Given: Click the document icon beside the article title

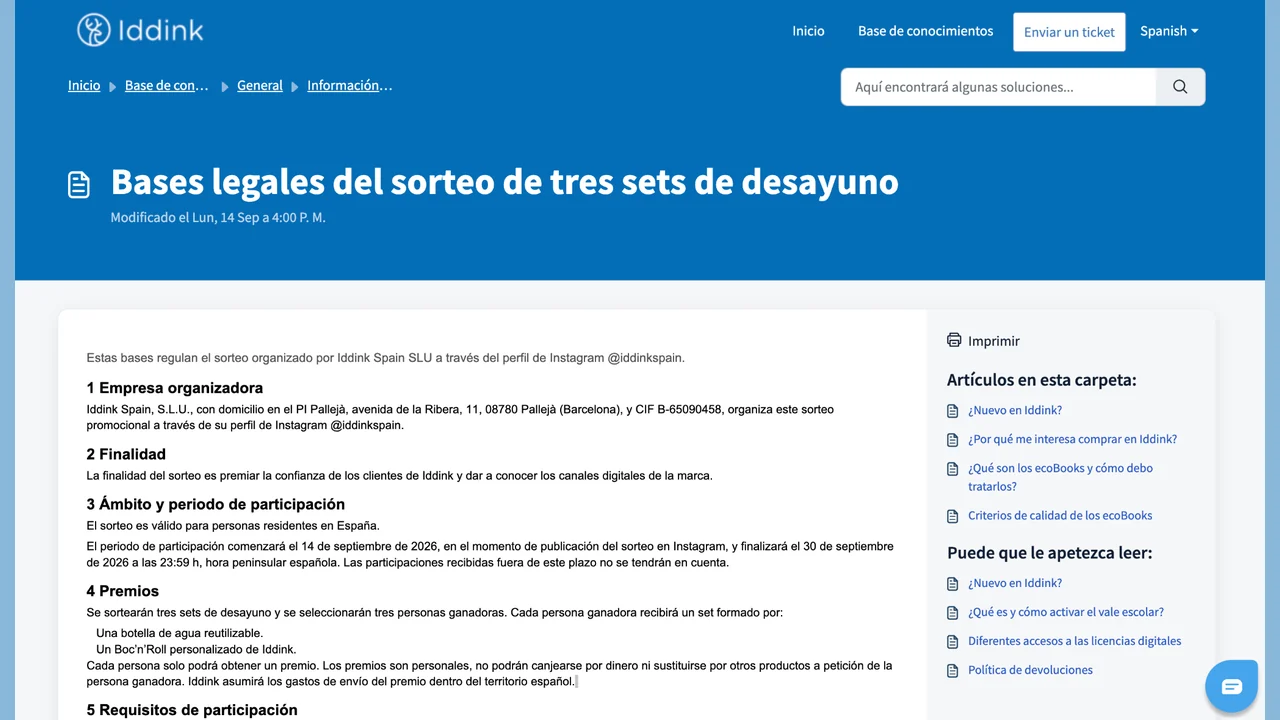Looking at the screenshot, I should tap(79, 184).
